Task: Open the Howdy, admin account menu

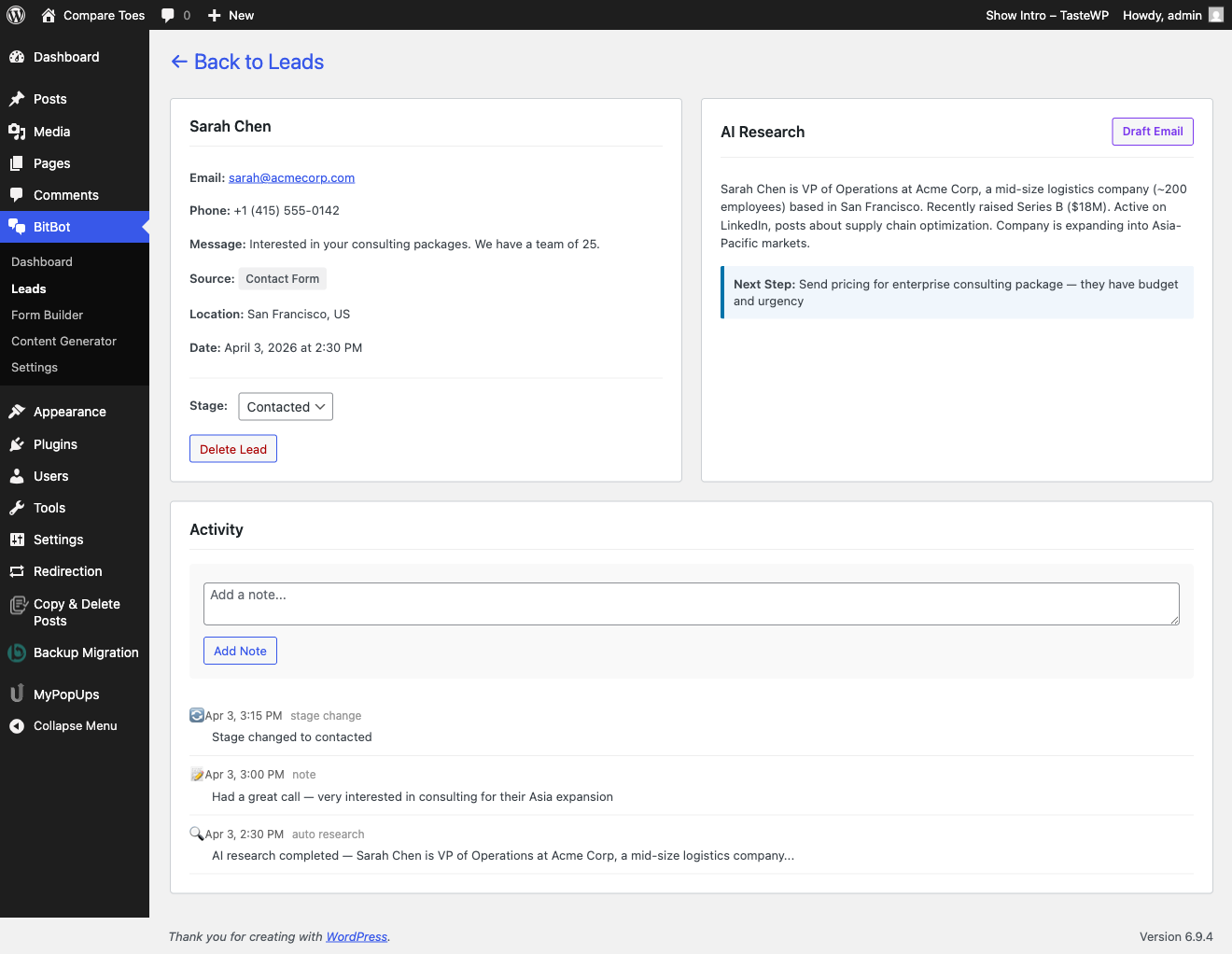Action: (x=1160, y=15)
